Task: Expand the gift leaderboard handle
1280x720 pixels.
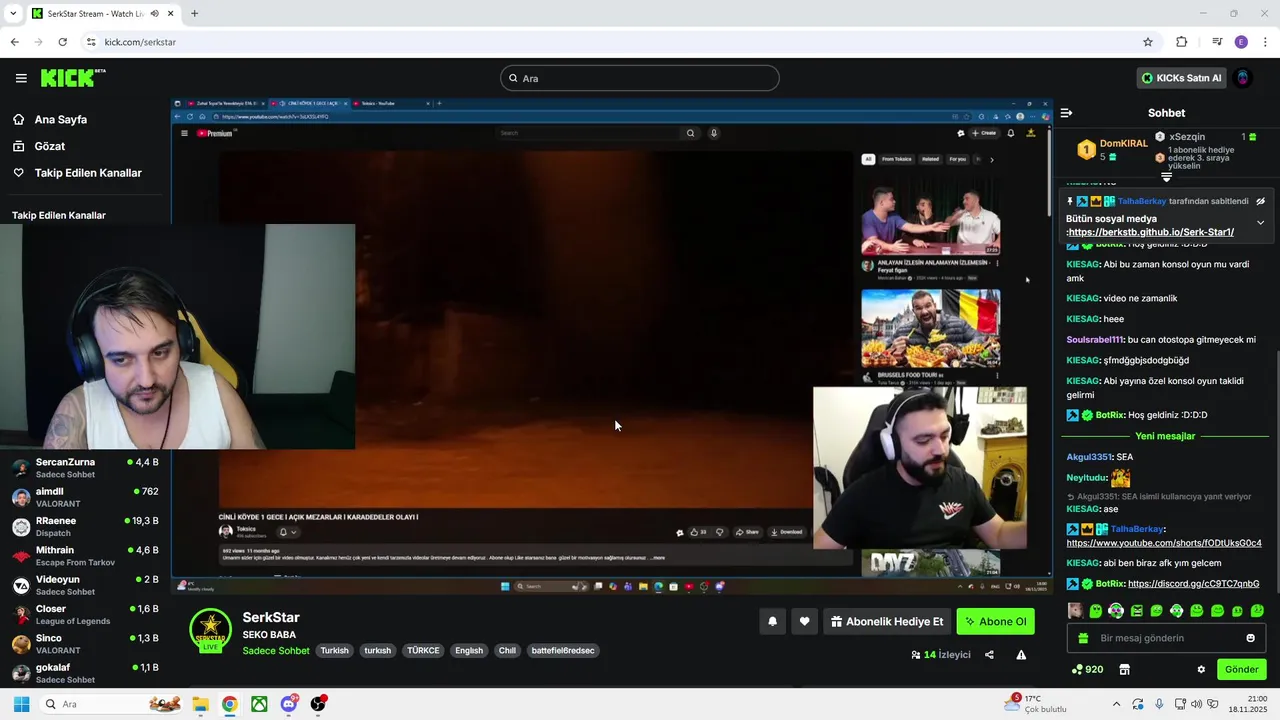Action: click(1166, 177)
